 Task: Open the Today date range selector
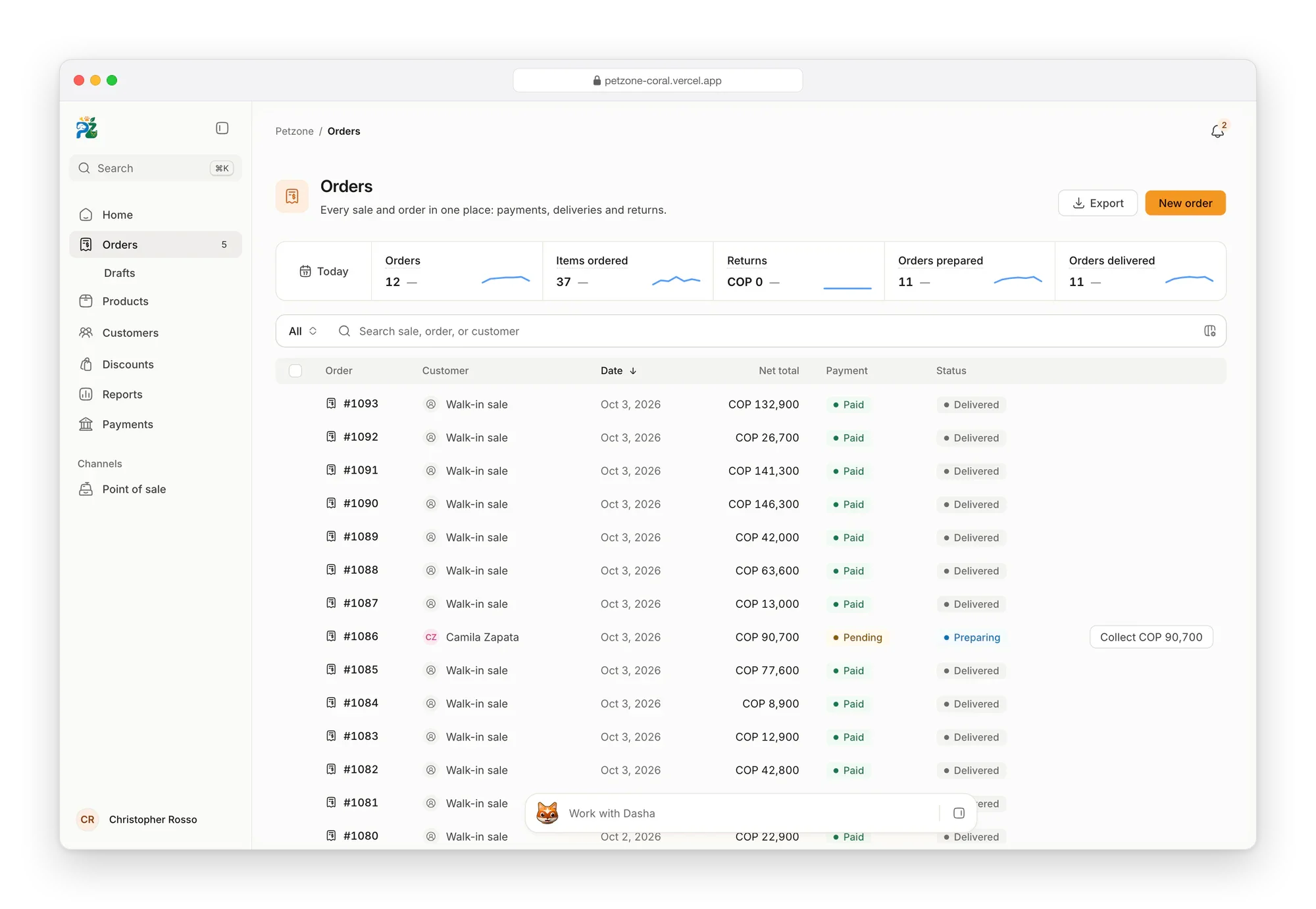click(324, 271)
